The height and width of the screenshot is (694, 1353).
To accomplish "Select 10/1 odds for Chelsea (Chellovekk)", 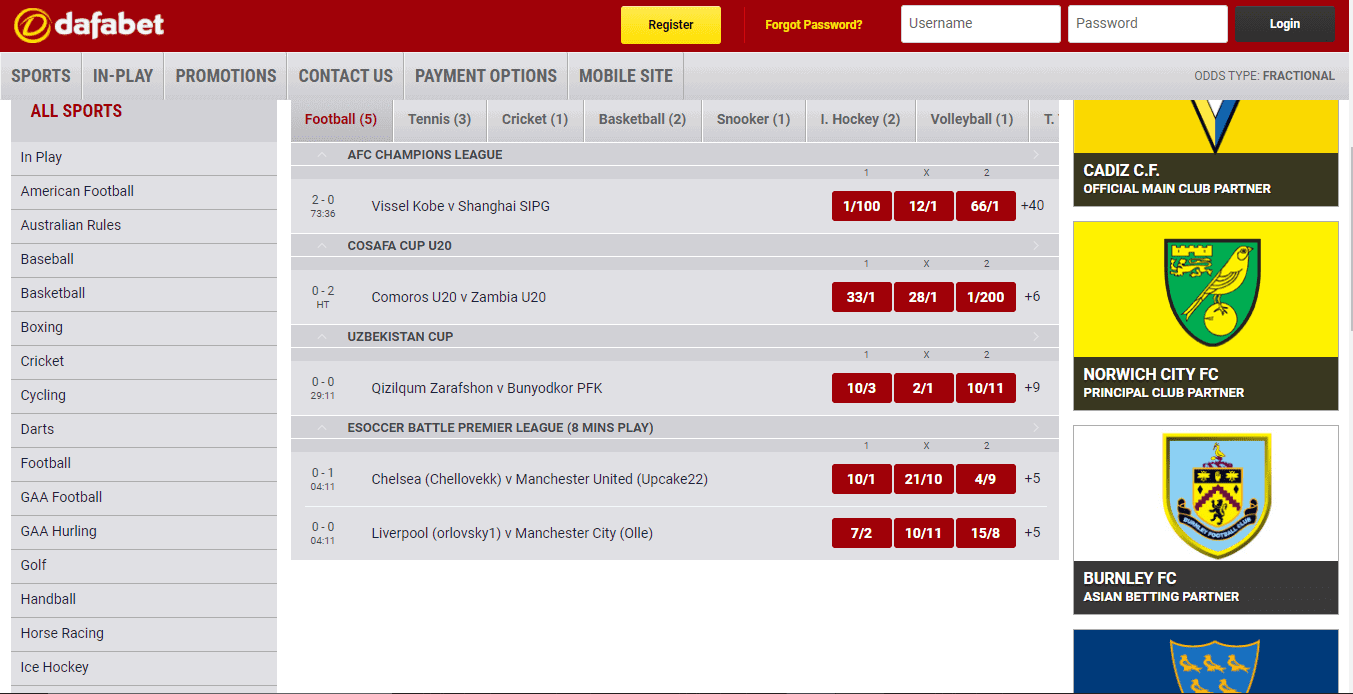I will pos(862,479).
